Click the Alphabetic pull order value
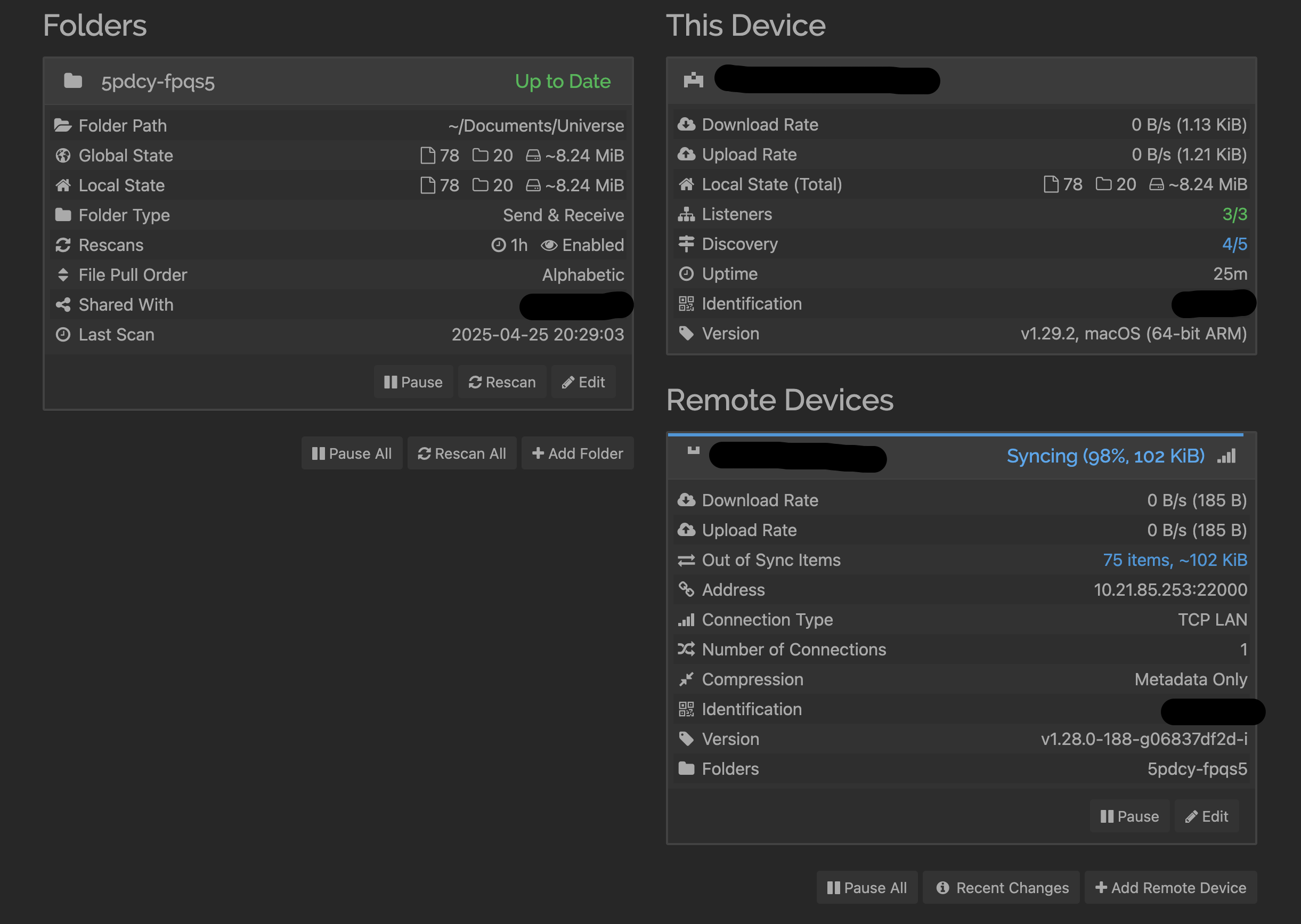 click(583, 275)
